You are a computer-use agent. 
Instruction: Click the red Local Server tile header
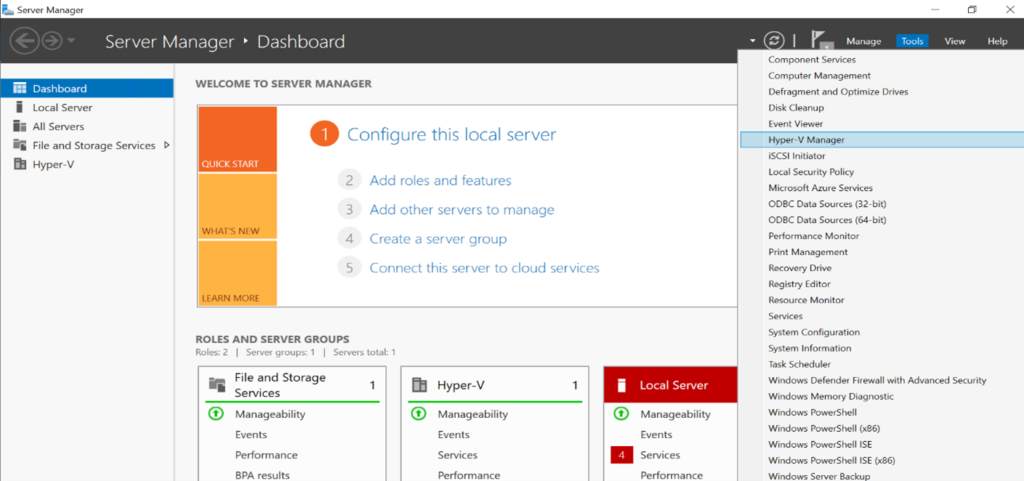(x=671, y=385)
